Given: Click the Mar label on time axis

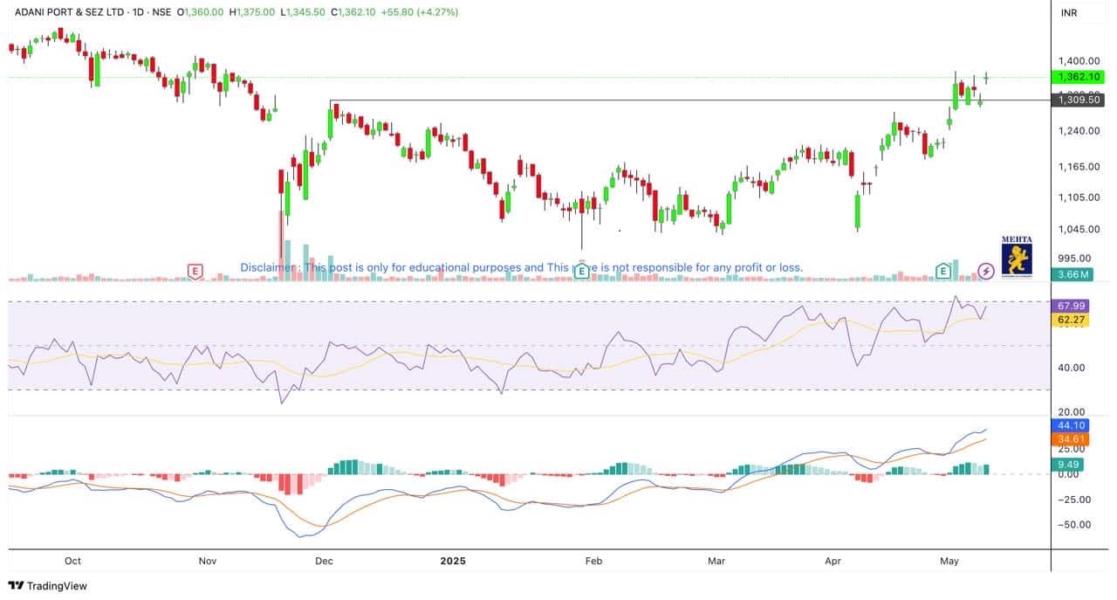Looking at the screenshot, I should tap(716, 561).
